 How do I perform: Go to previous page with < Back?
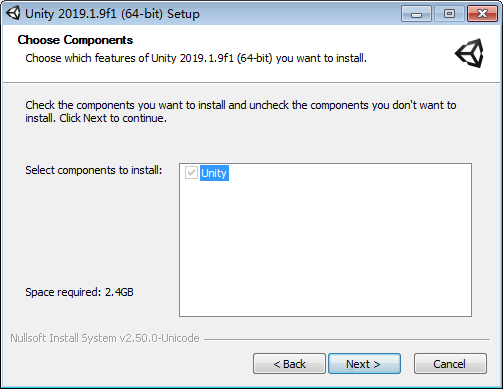pyautogui.click(x=289, y=364)
